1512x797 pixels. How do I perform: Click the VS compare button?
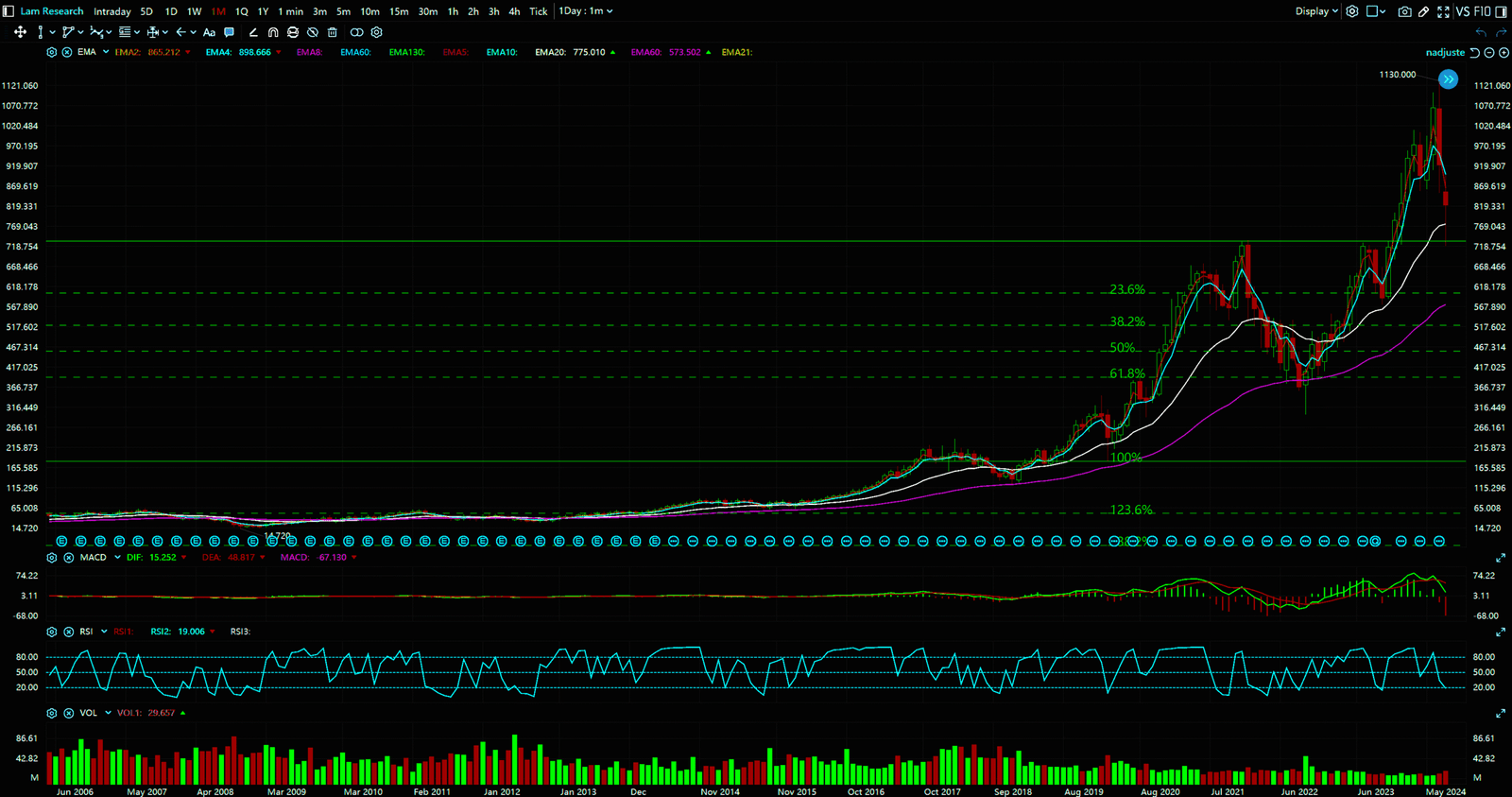pos(1462,11)
